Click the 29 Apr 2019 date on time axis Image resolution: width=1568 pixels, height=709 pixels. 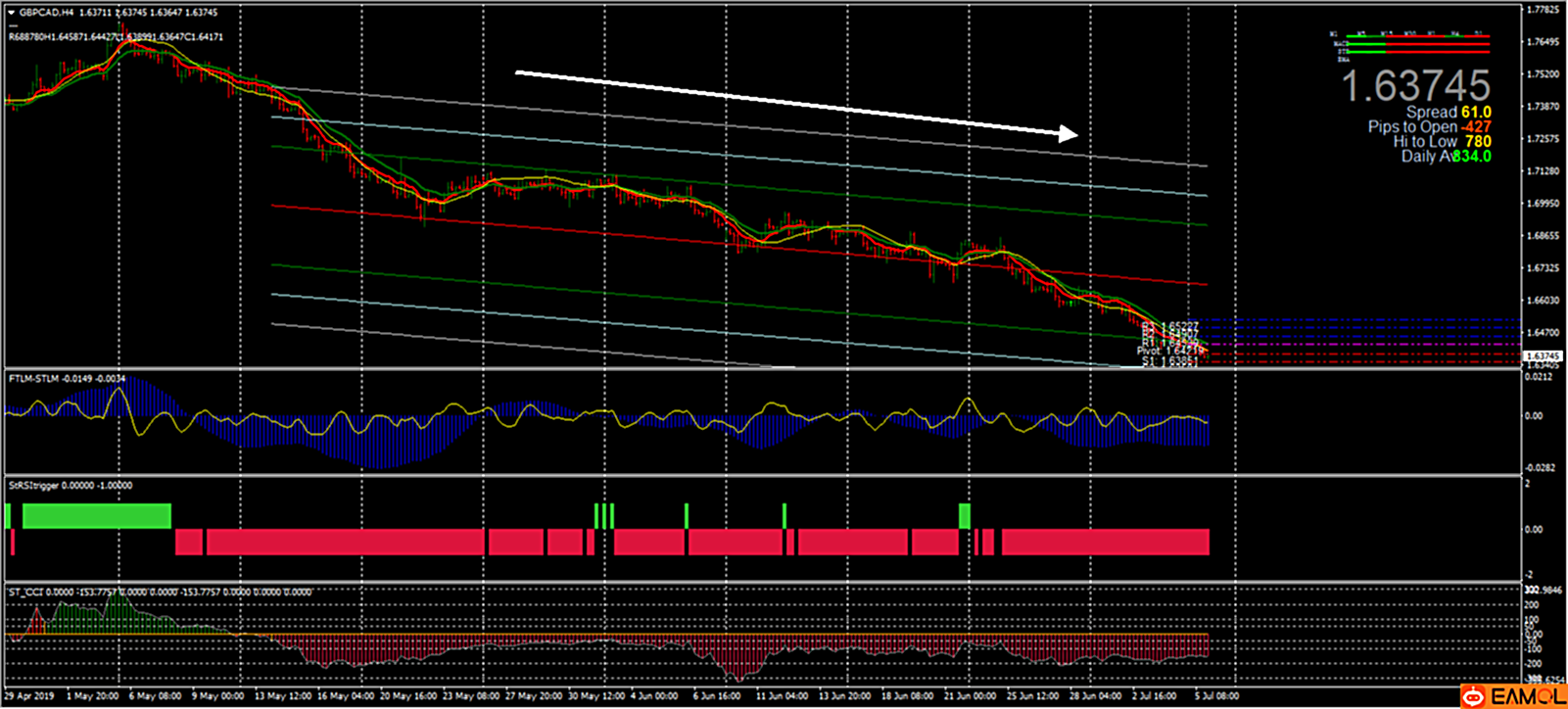point(29,696)
